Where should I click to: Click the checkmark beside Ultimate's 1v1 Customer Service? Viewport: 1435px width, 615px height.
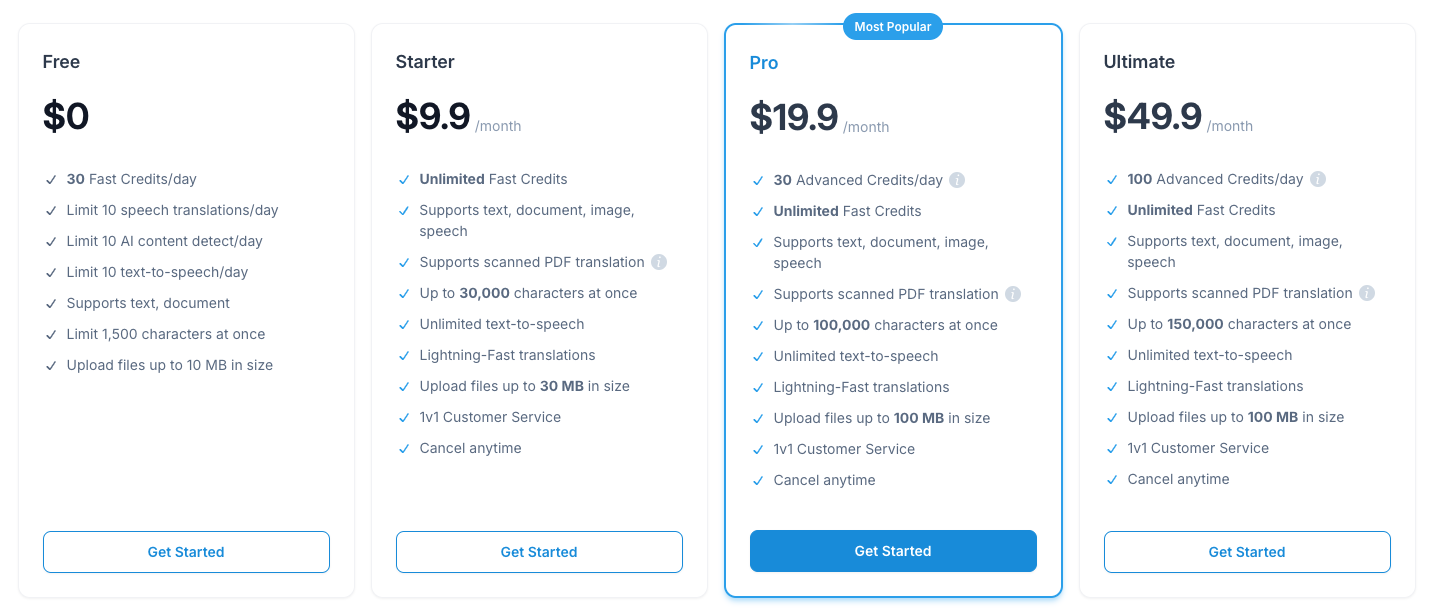[1111, 448]
